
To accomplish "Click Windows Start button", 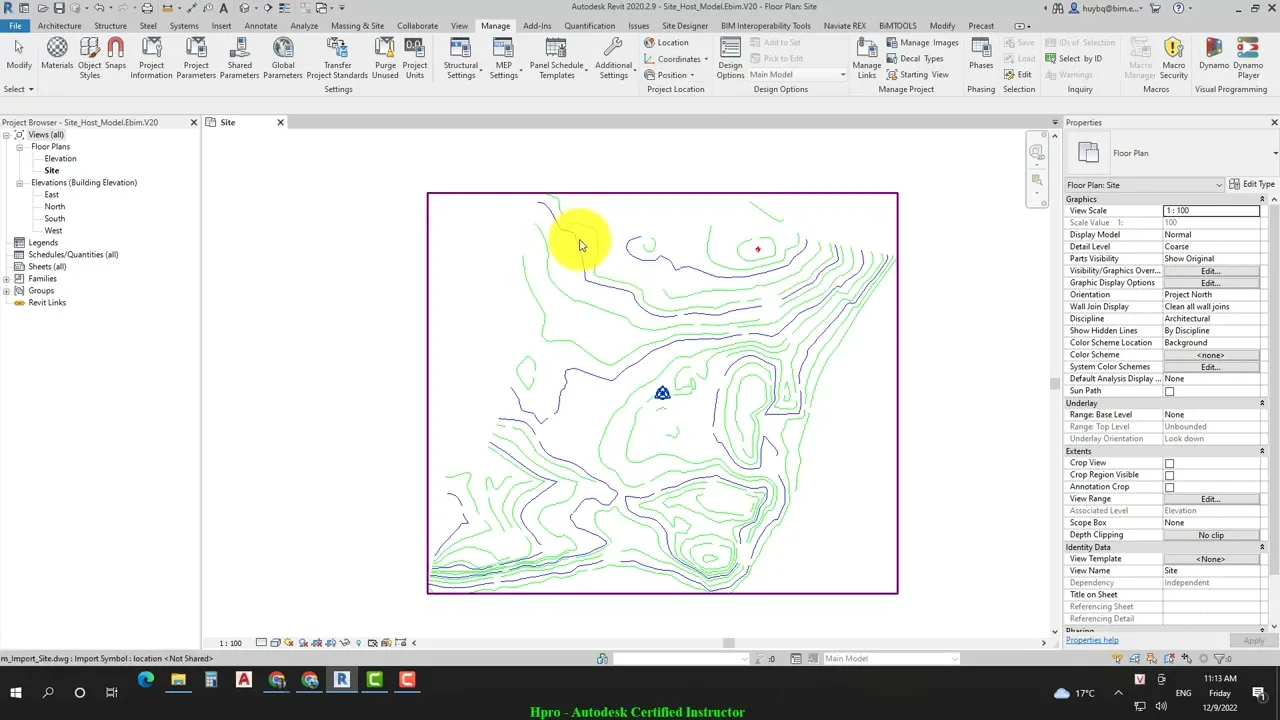I will click(x=16, y=692).
